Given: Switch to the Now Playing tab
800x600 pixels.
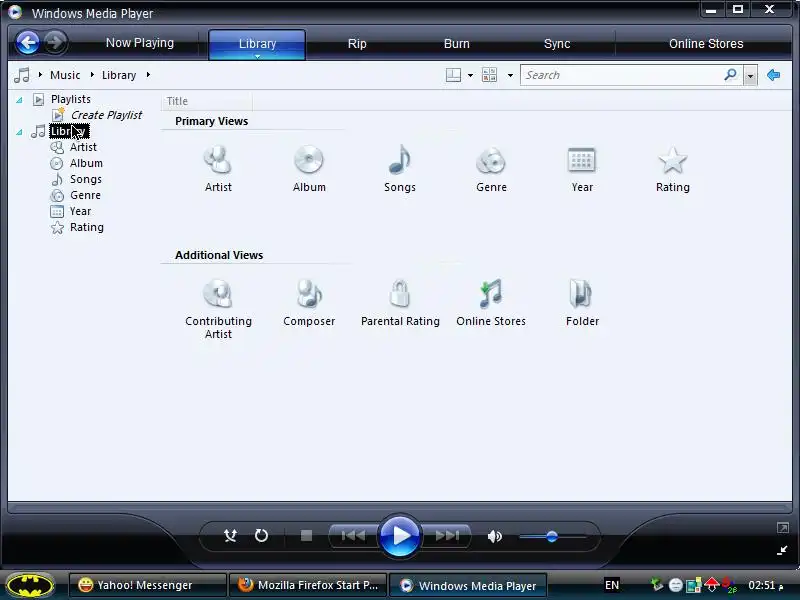Looking at the screenshot, I should click(x=140, y=43).
